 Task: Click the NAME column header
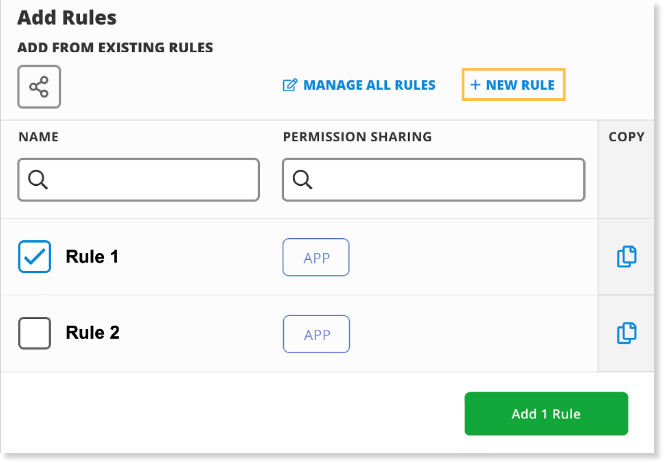[x=39, y=137]
